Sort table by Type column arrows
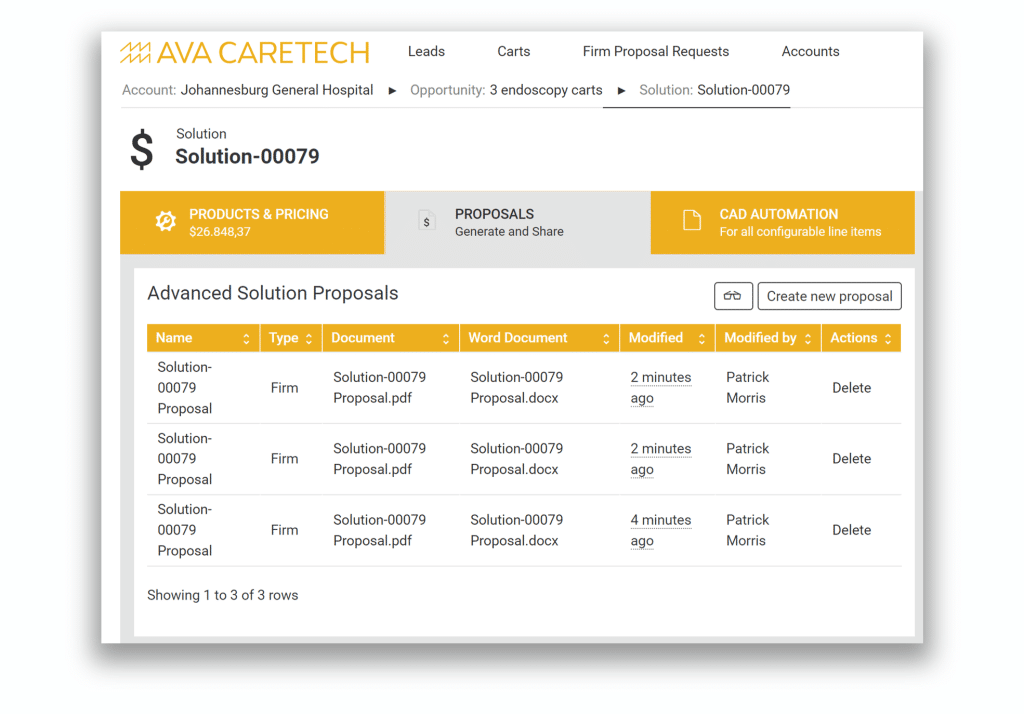Image resolution: width=1024 pixels, height=714 pixels. pos(309,338)
